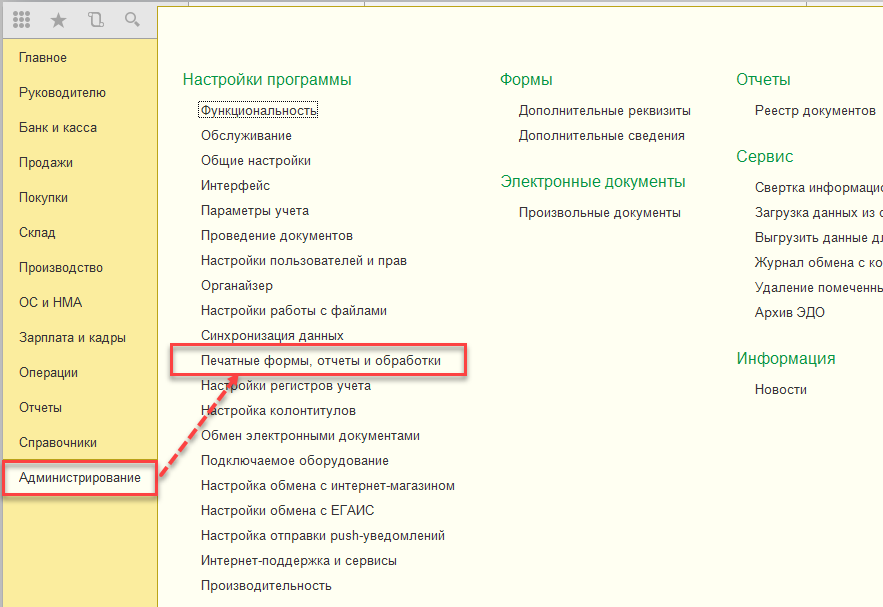Open Удаление помеченных objects link

point(819,287)
